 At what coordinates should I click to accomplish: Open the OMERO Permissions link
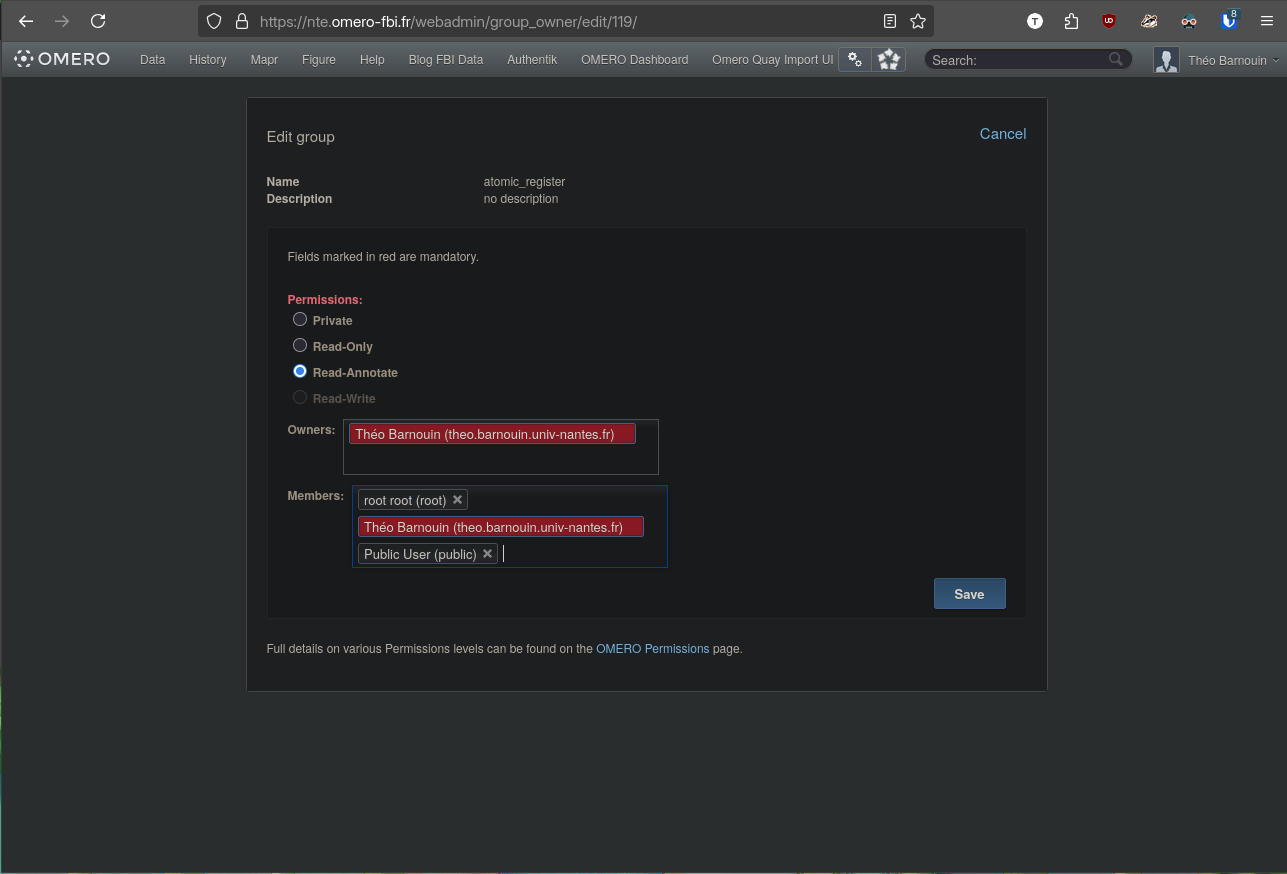[652, 649]
